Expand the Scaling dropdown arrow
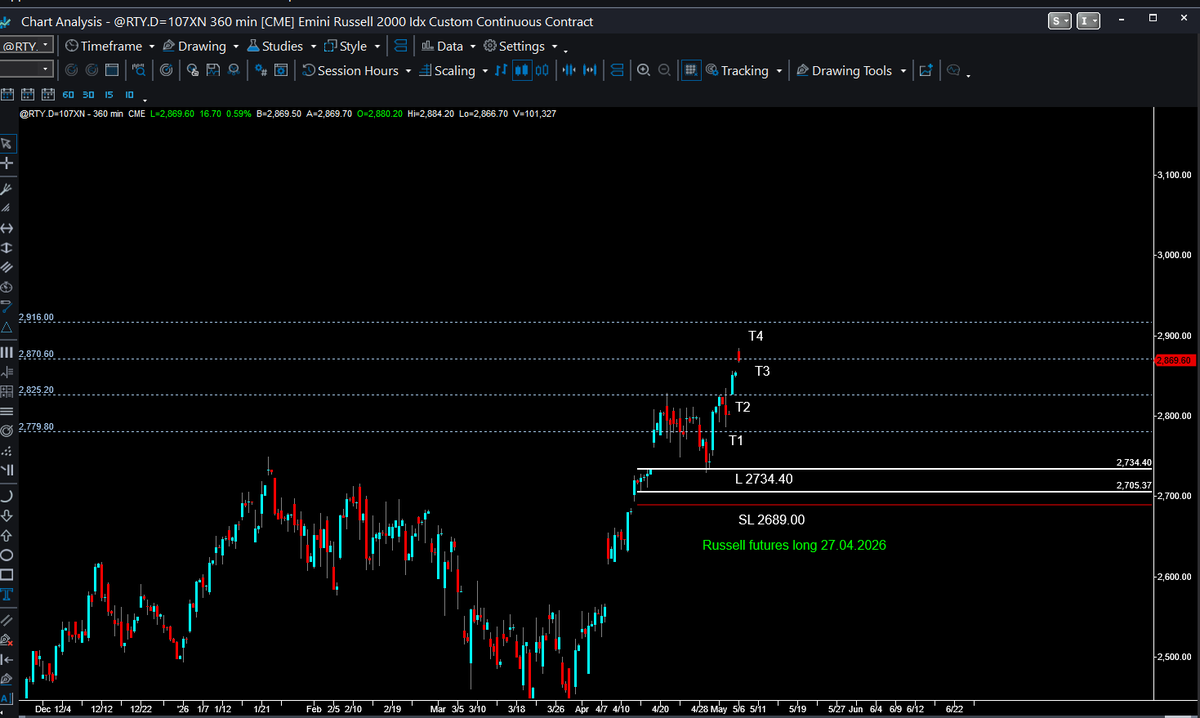Viewport: 1200px width, 718px height. tap(485, 71)
